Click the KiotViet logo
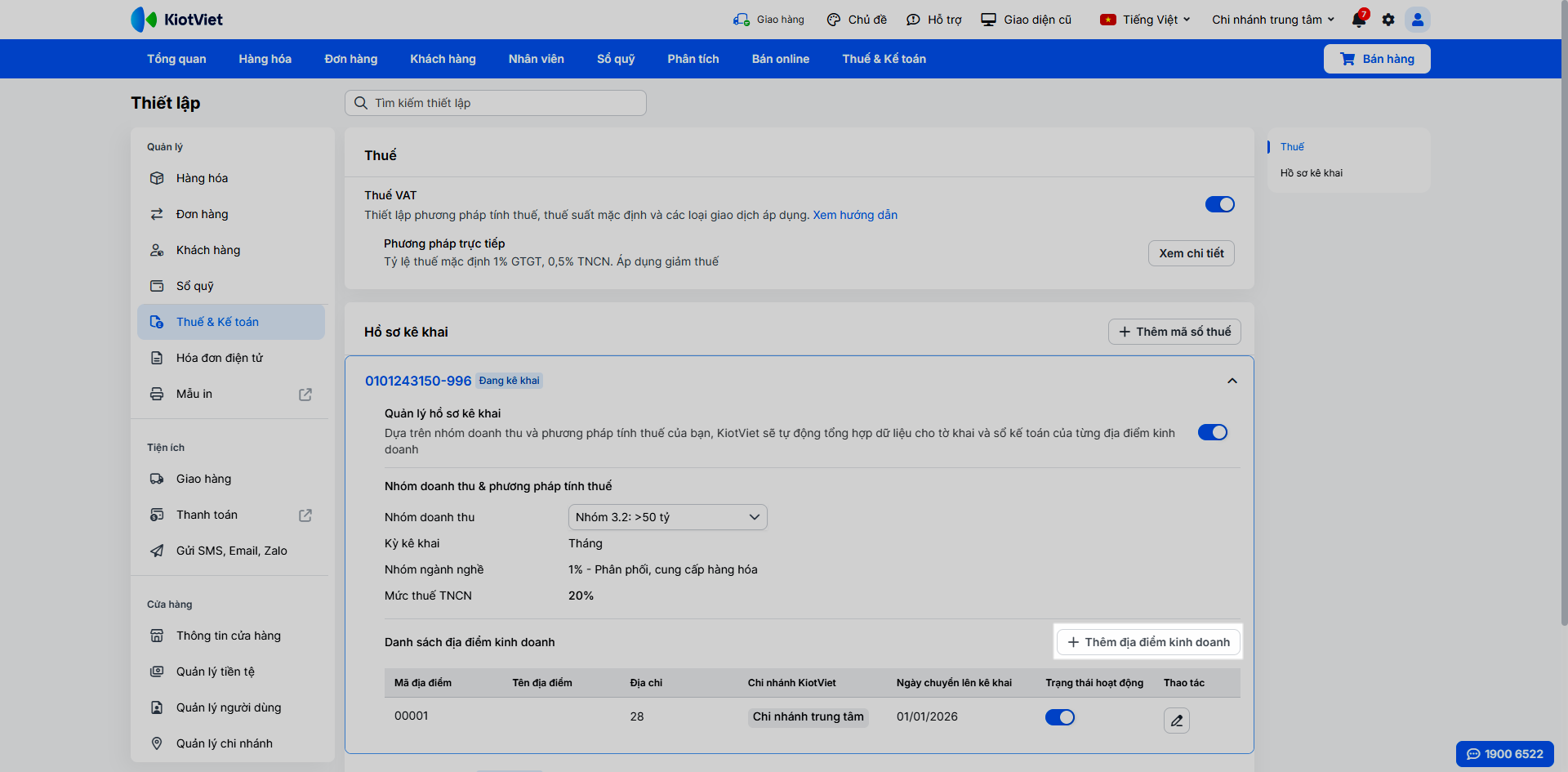Viewport: 1568px width, 772px height. click(176, 20)
